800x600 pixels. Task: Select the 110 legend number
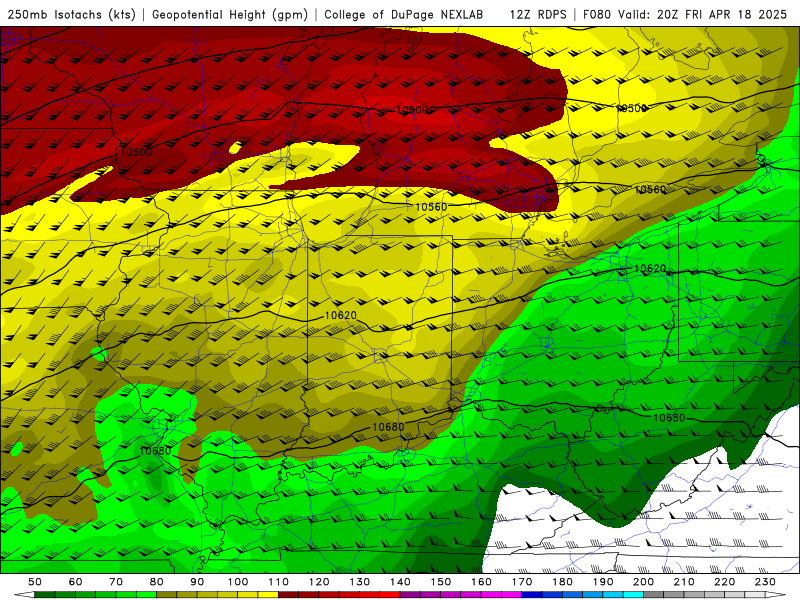[x=279, y=582]
